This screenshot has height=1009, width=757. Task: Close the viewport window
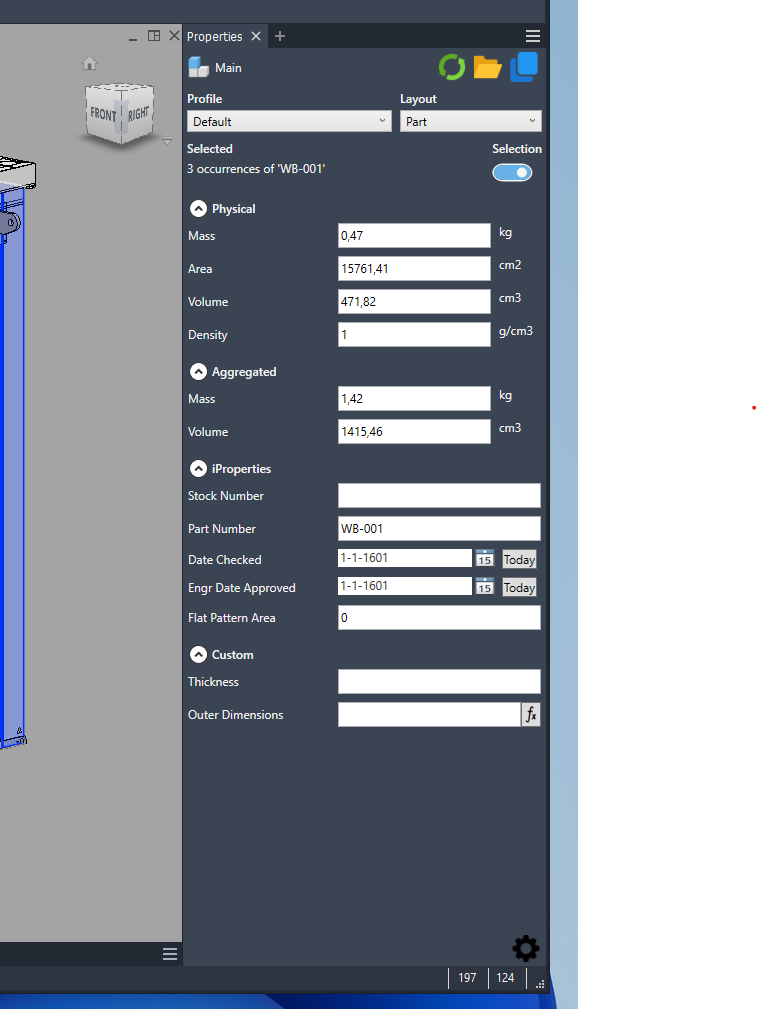174,36
